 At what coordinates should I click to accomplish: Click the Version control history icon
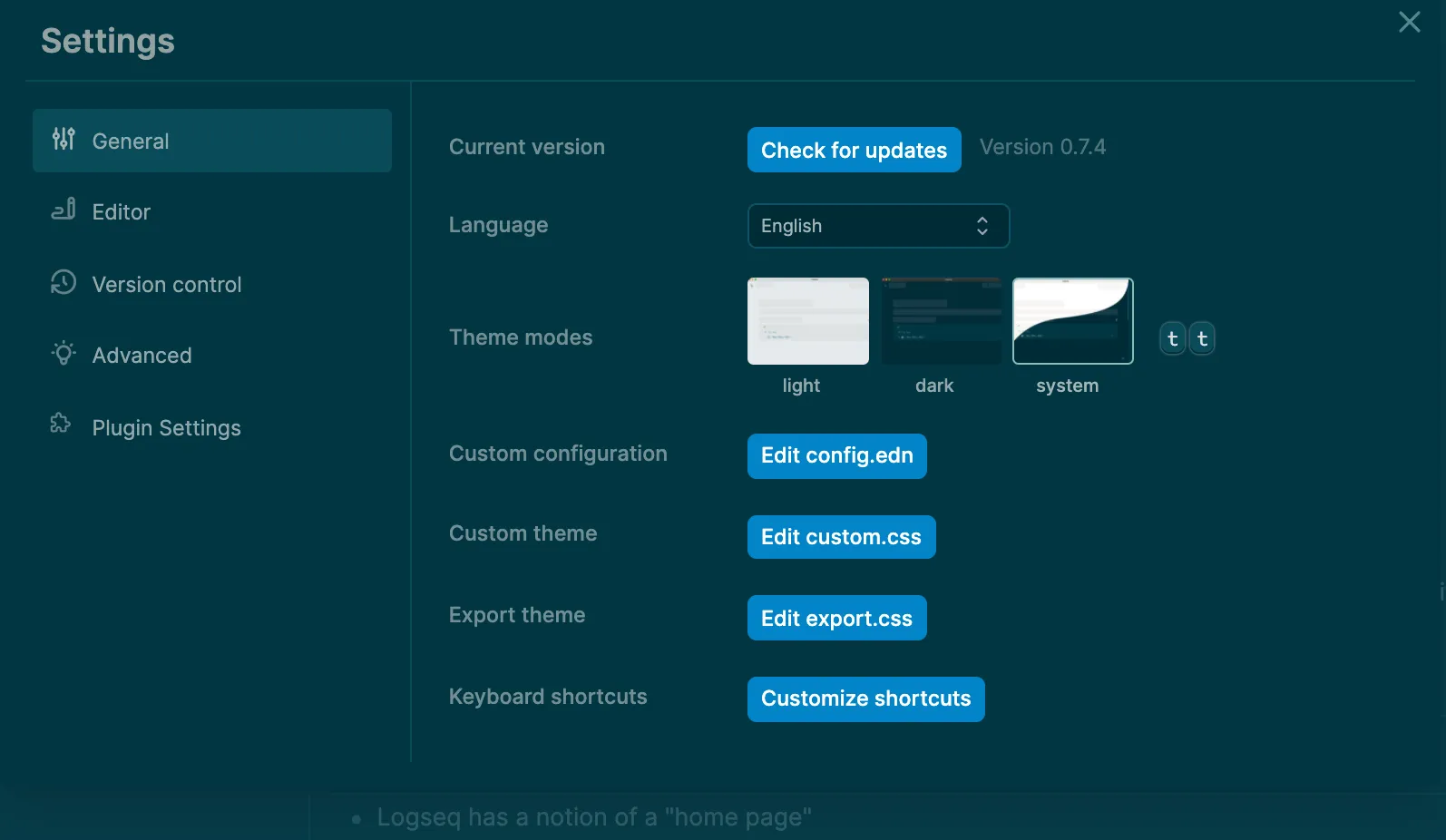click(x=64, y=282)
